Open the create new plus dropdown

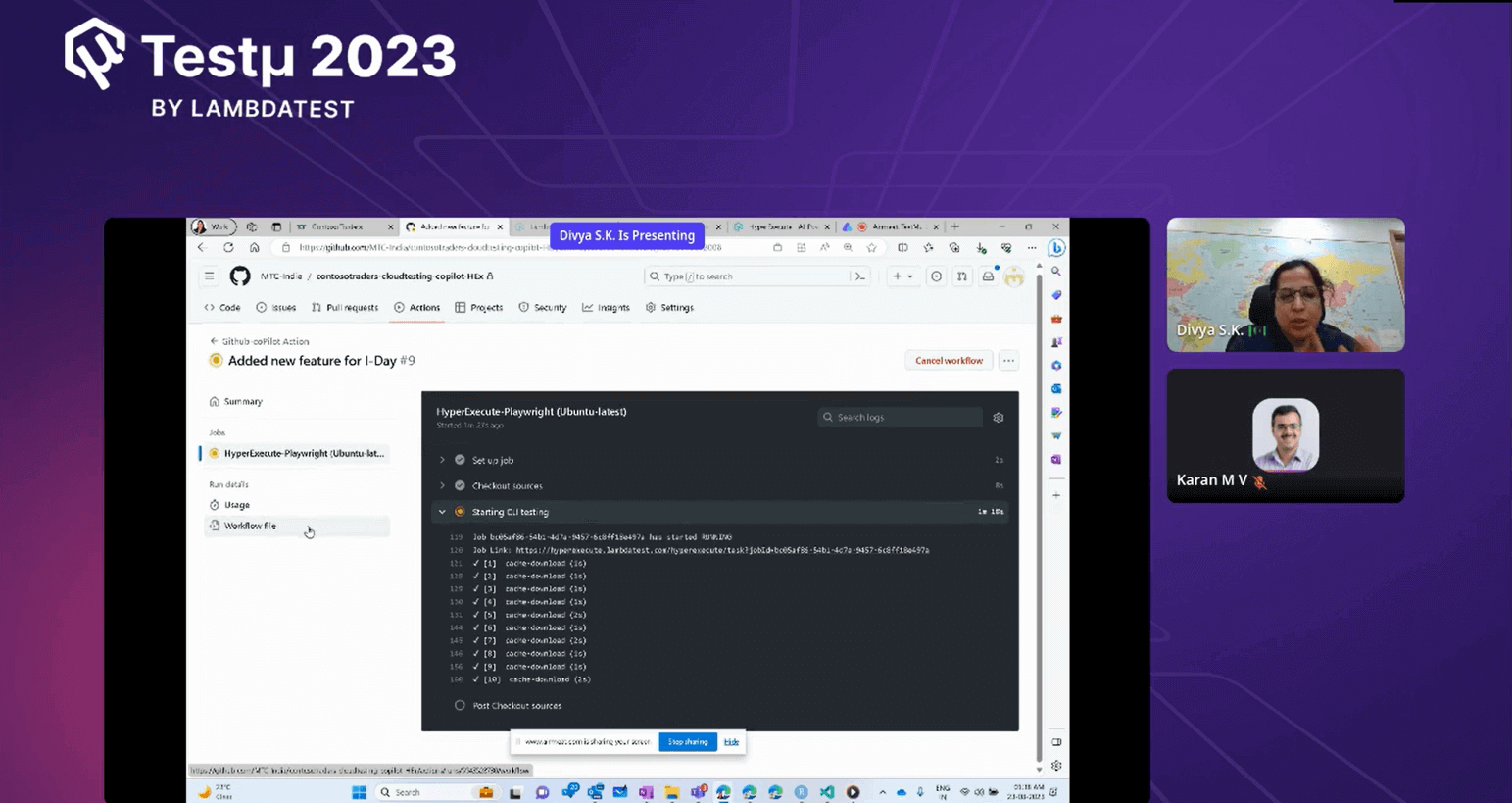(902, 276)
